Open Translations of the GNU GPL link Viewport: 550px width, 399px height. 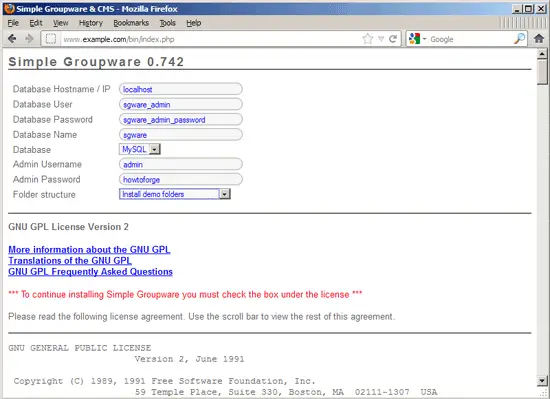70,261
